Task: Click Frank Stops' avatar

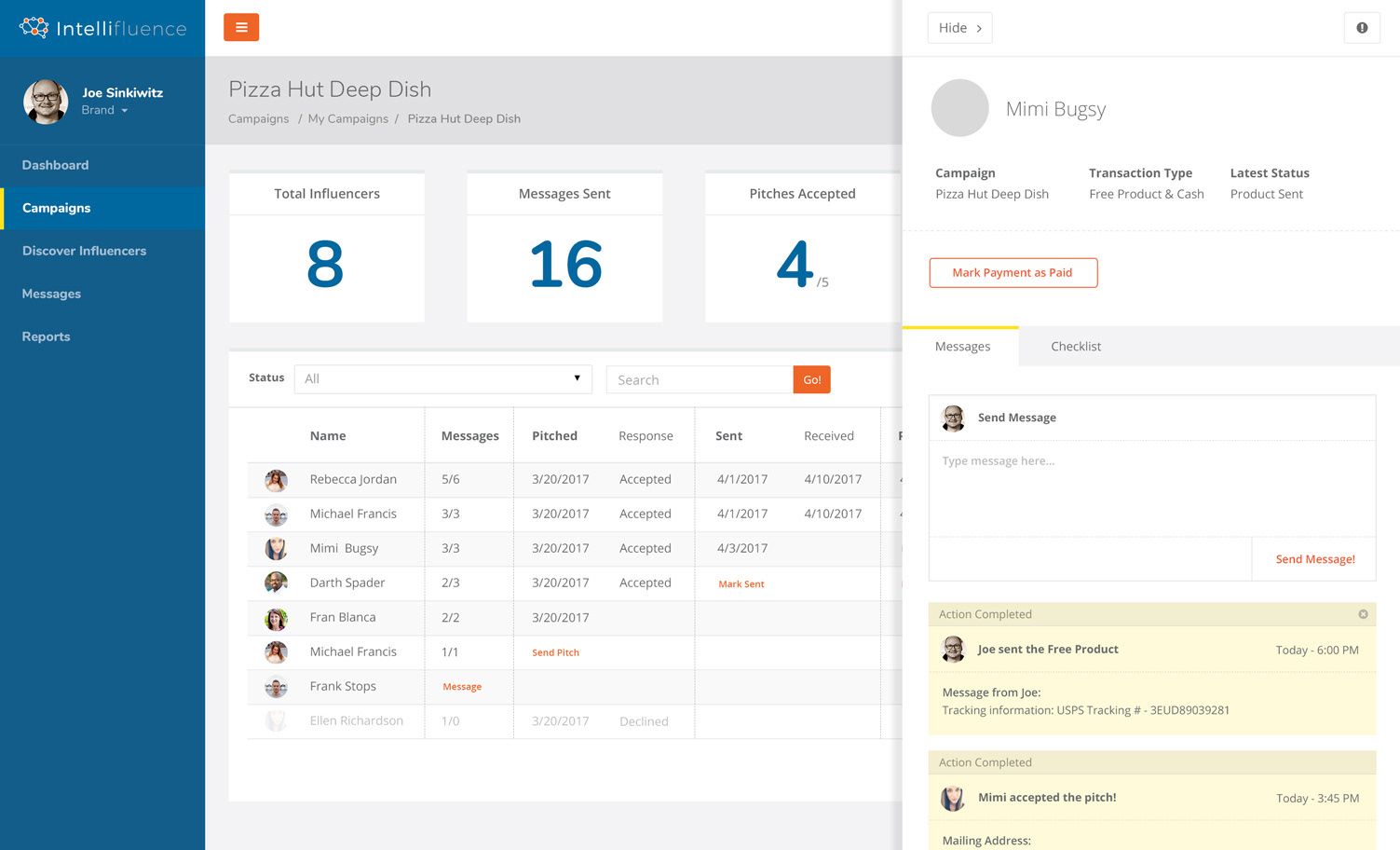Action: [x=276, y=687]
